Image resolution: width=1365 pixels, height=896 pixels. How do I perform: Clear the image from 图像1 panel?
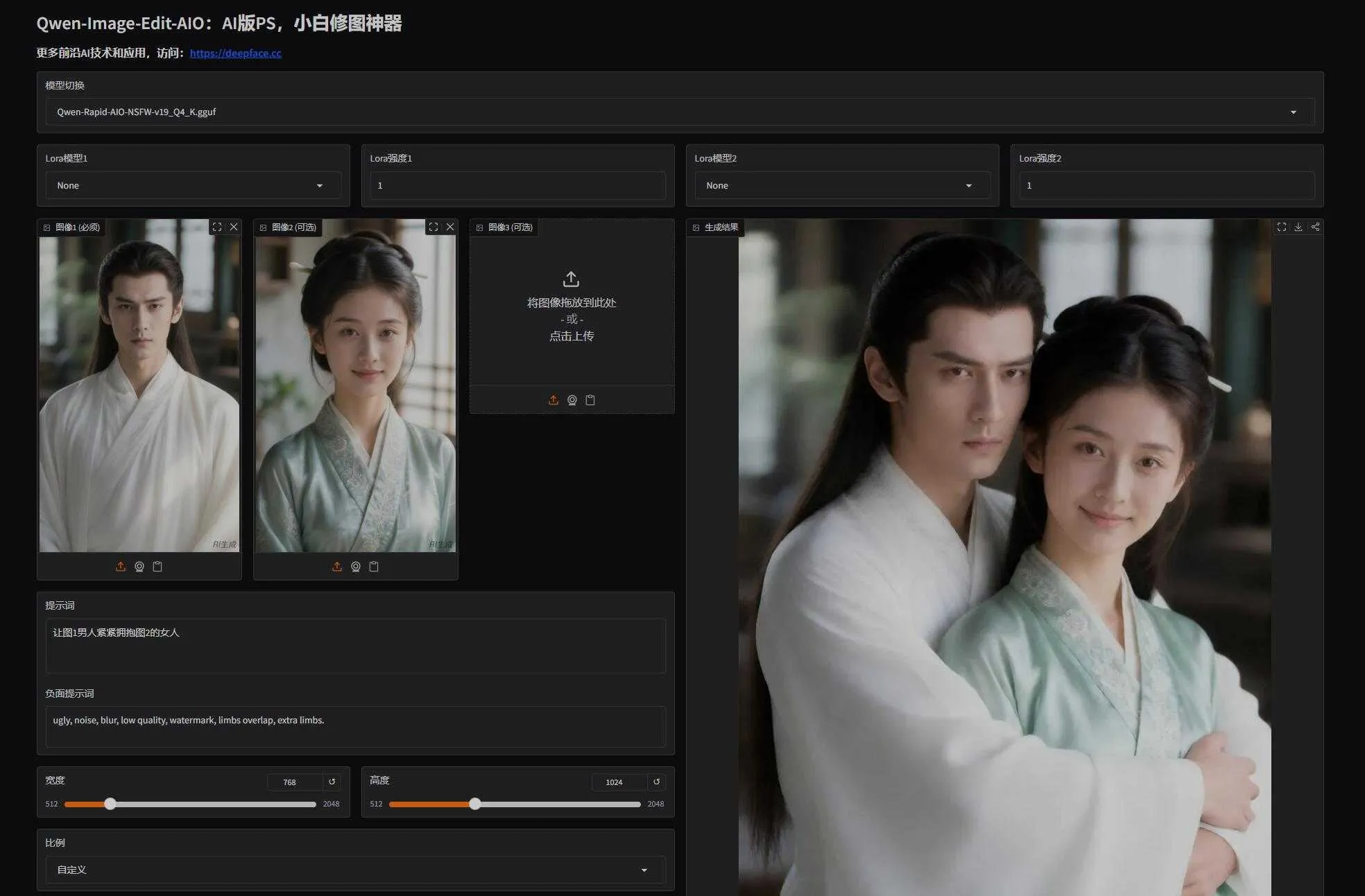tap(234, 227)
